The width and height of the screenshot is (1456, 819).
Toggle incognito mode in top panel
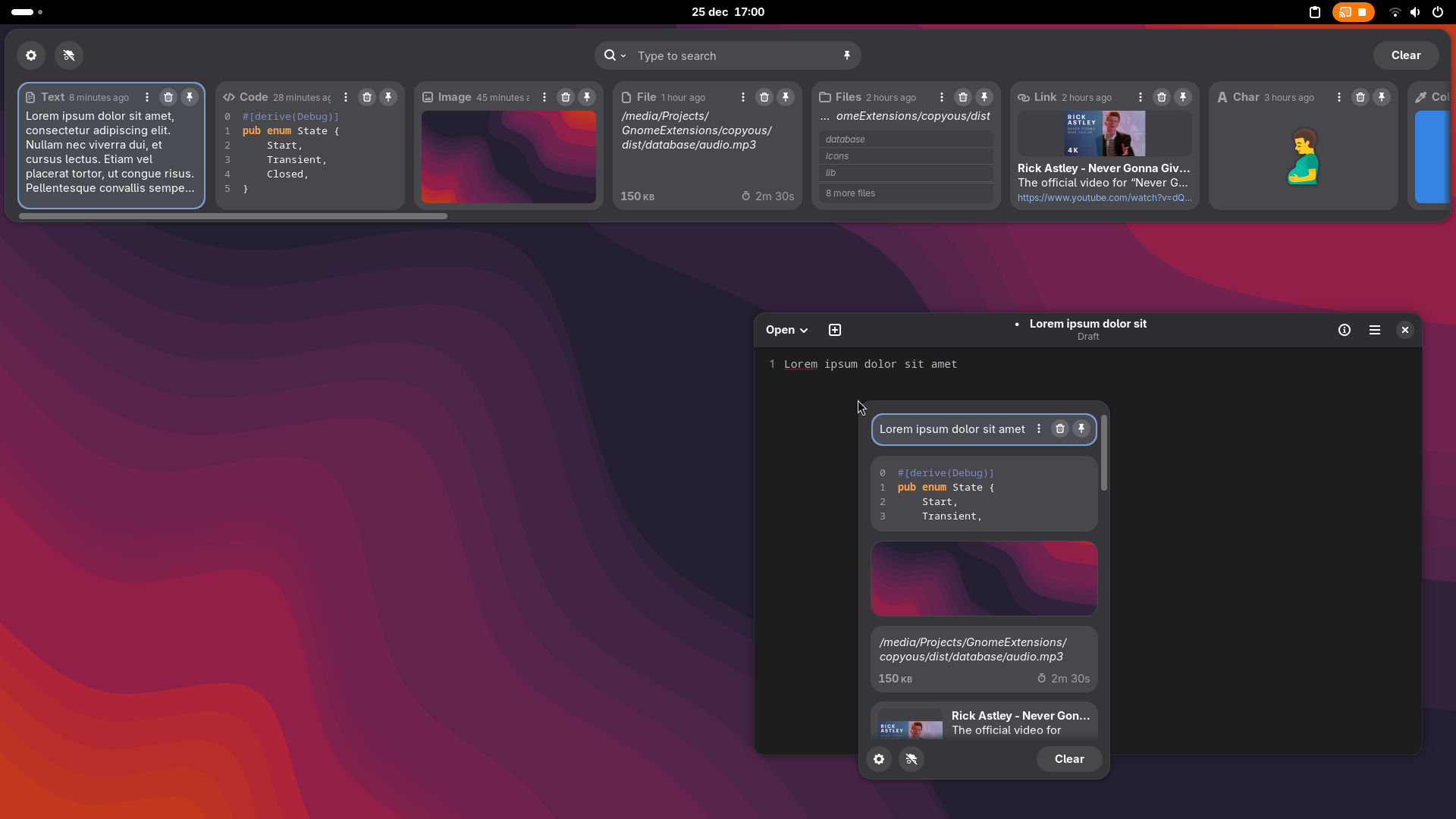coord(69,55)
